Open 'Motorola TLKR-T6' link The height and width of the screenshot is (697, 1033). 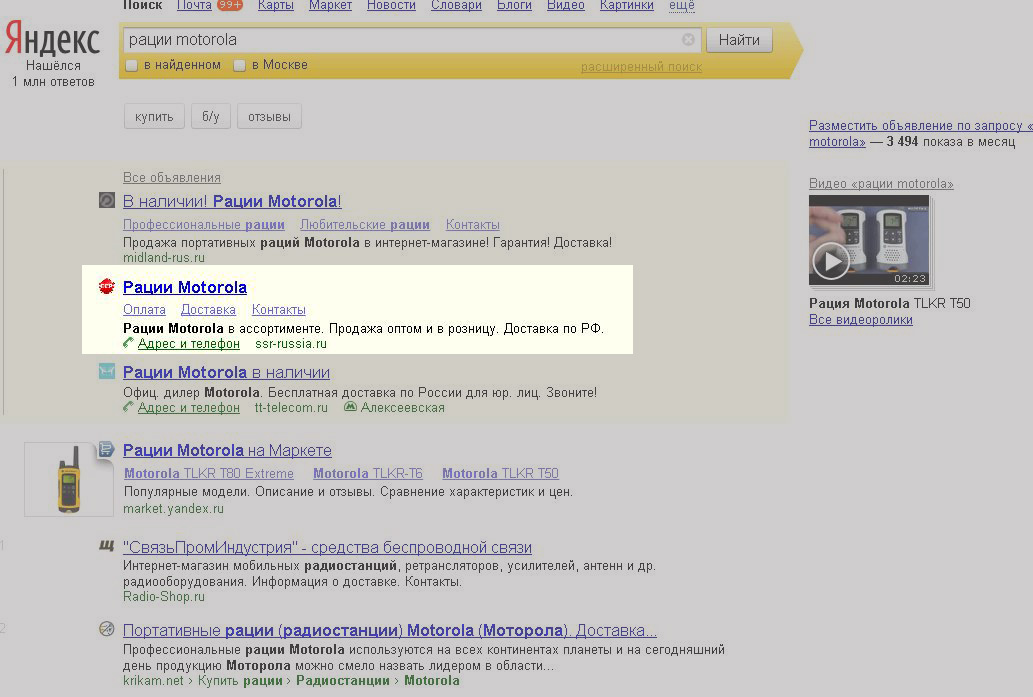(x=368, y=473)
